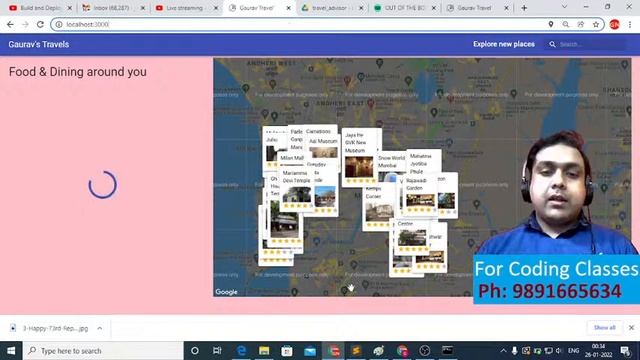The image size is (640, 360).
Task: Open the notification center icon
Action: coord(625,351)
